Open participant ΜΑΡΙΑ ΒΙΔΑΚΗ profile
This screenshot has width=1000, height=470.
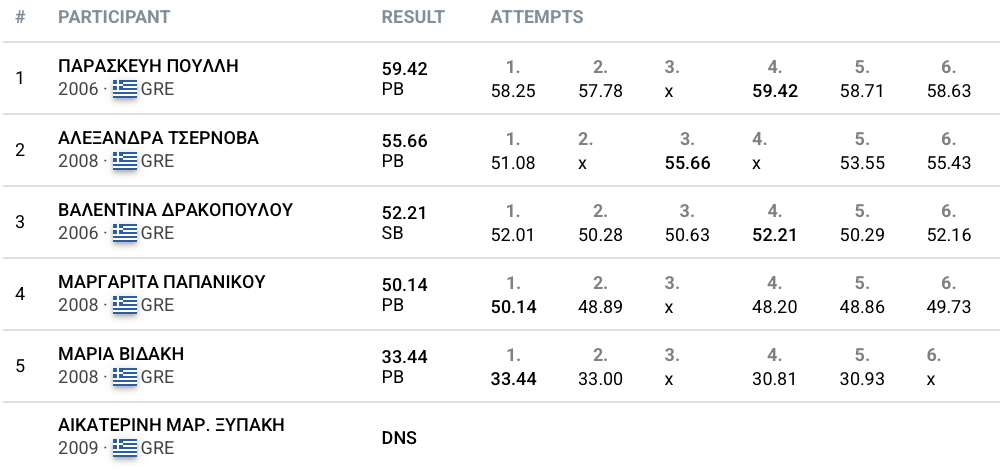121,355
